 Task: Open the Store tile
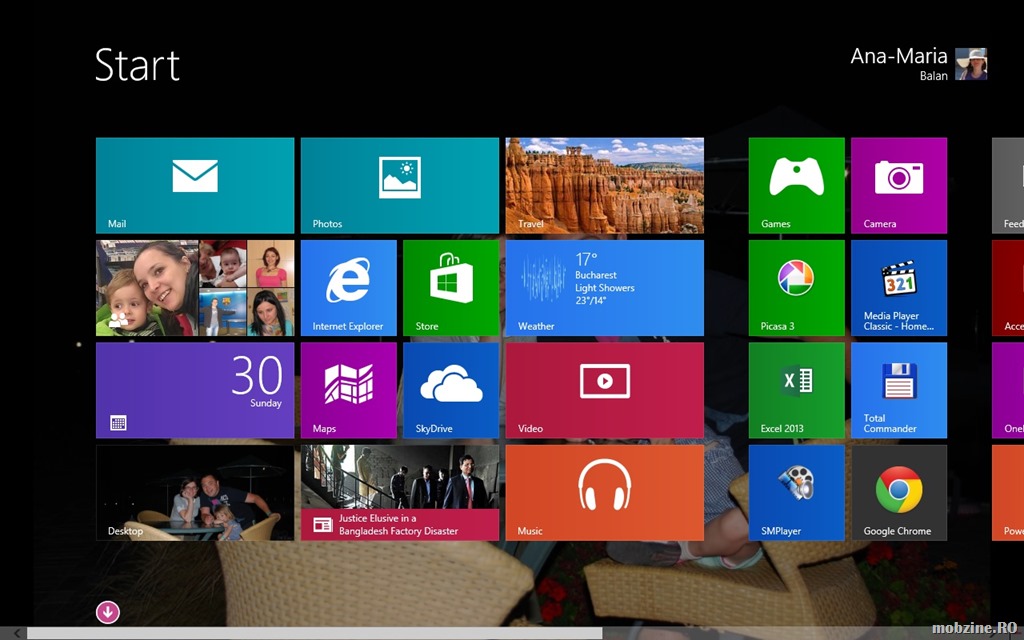point(451,288)
